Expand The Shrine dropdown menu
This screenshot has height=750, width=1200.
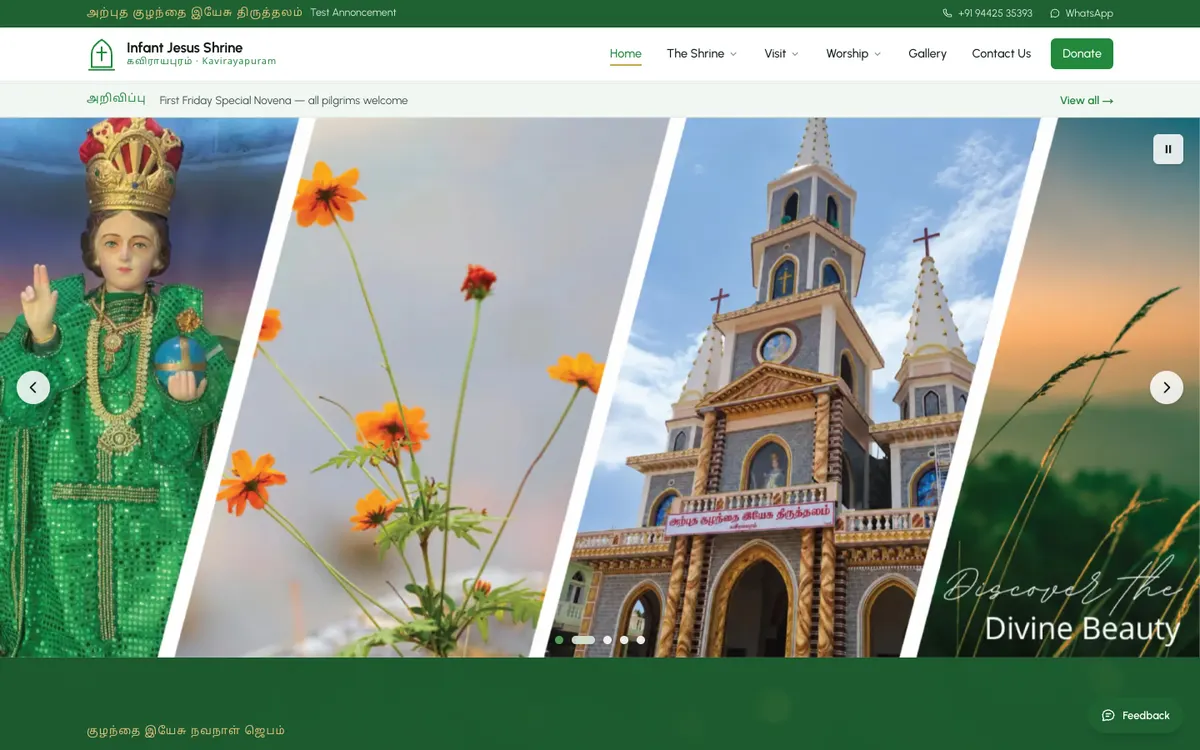(702, 54)
